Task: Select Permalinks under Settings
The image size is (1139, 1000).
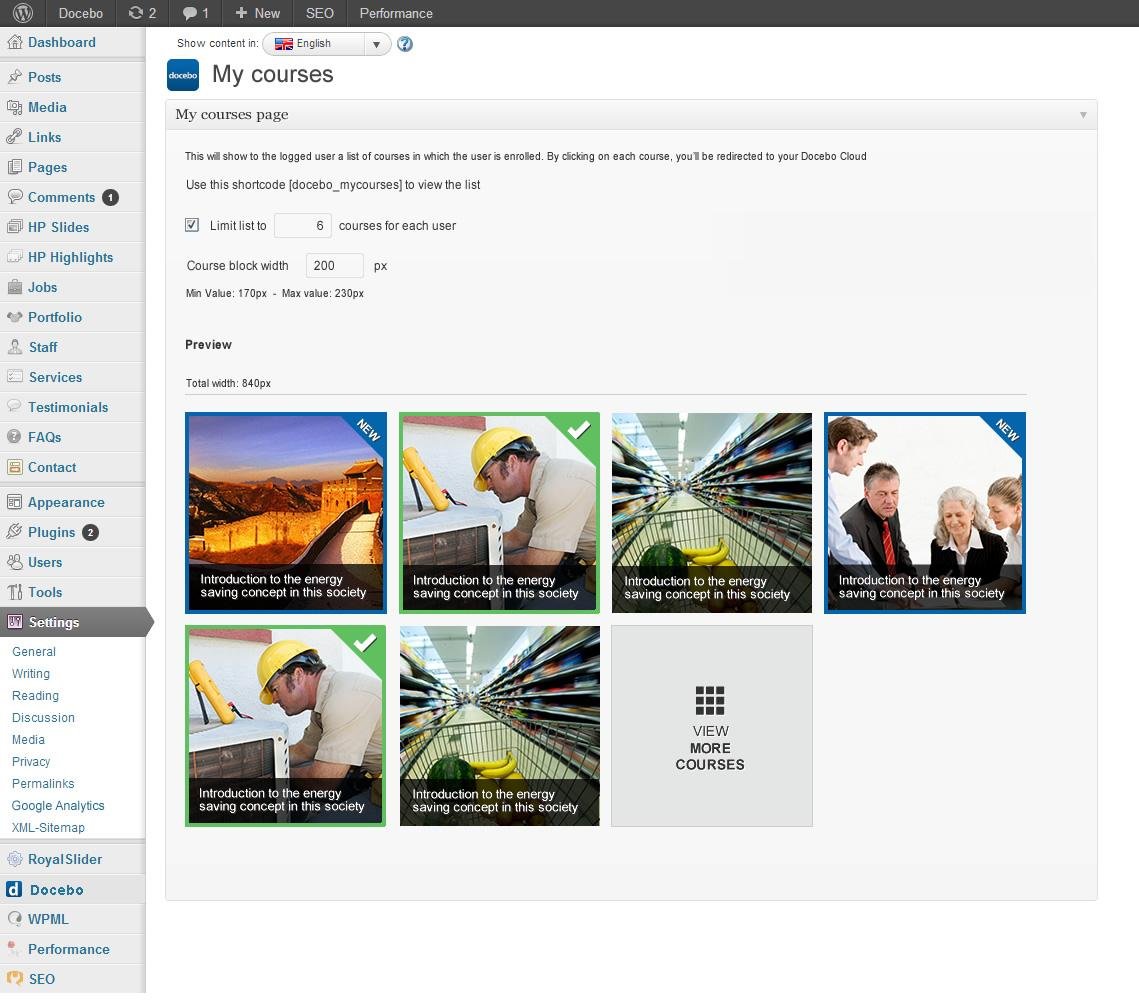Action: [x=43, y=783]
